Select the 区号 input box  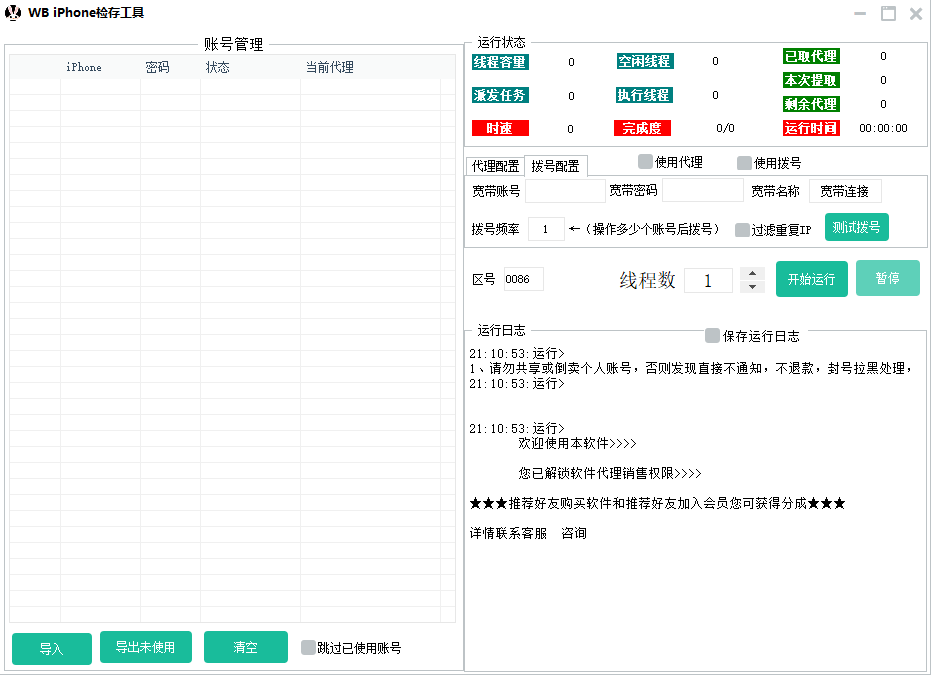tap(523, 279)
